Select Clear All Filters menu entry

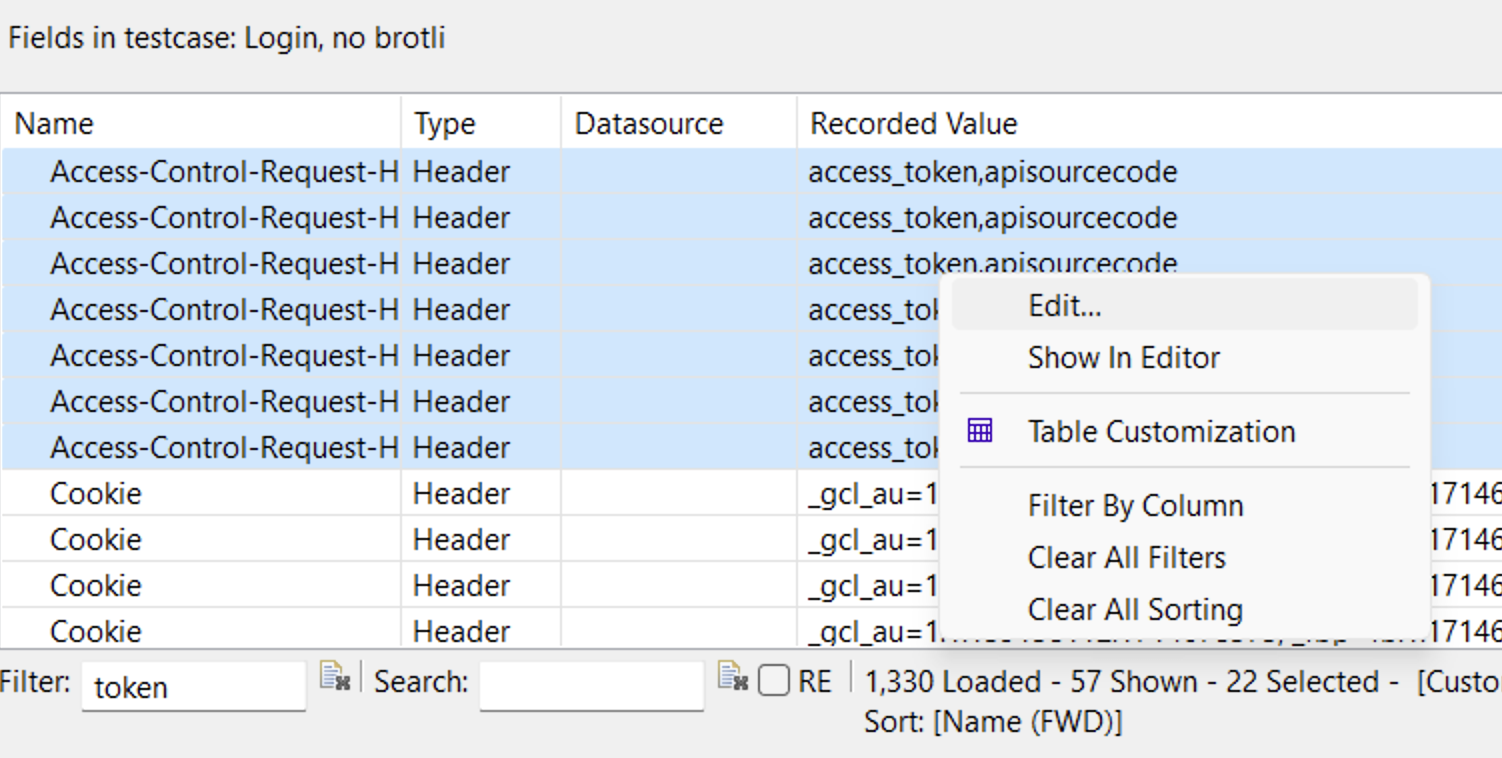tap(1184, 558)
